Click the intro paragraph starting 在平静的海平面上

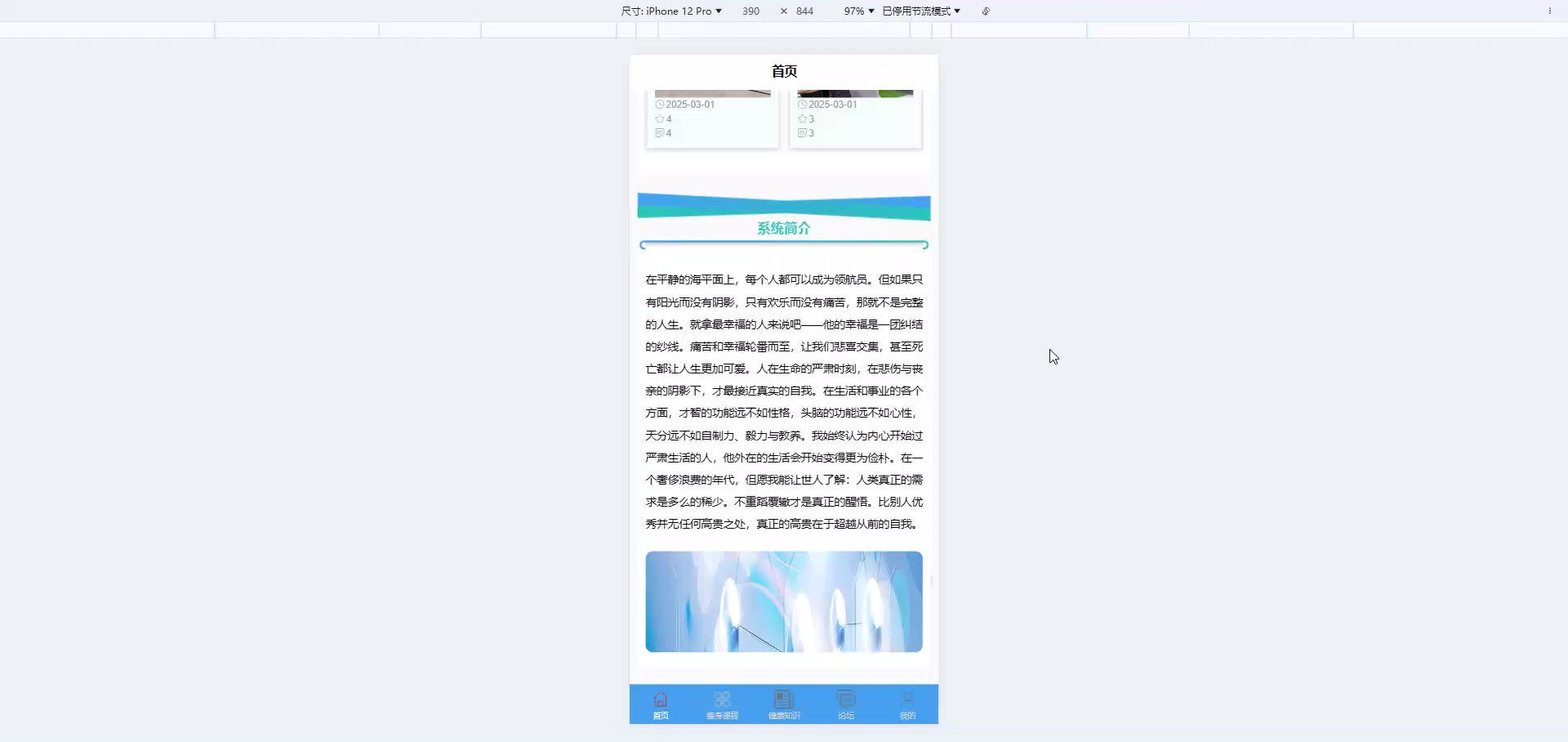[784, 401]
